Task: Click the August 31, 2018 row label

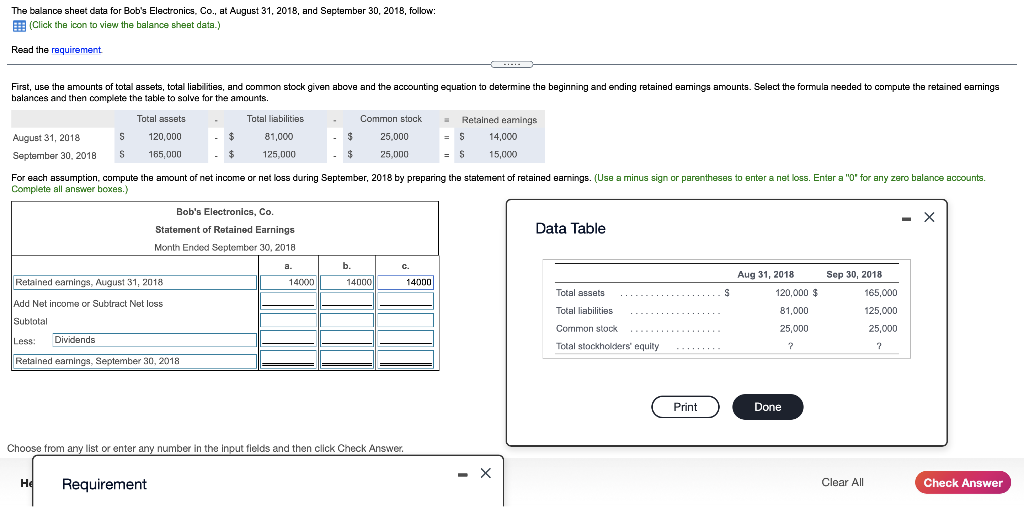Action: [x=46, y=138]
